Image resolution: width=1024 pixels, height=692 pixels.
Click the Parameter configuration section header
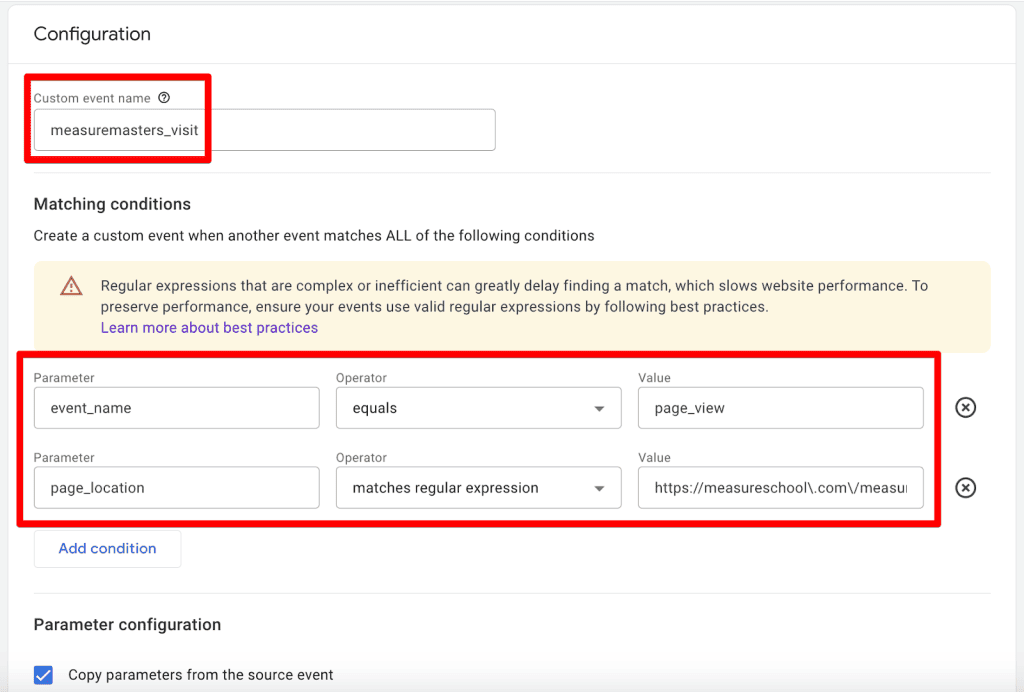click(128, 624)
